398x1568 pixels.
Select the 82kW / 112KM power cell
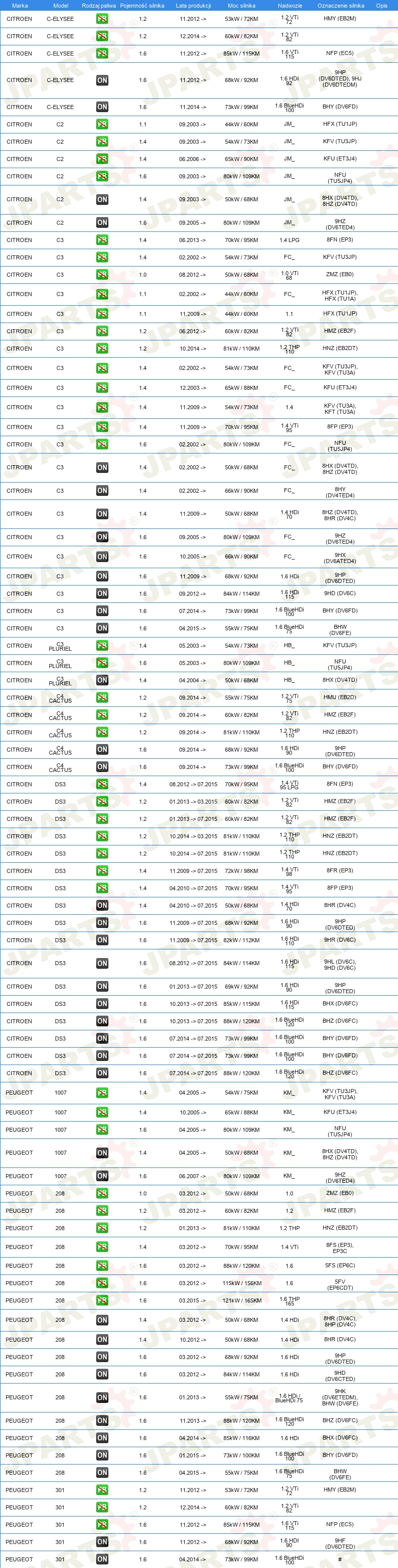click(x=242, y=940)
